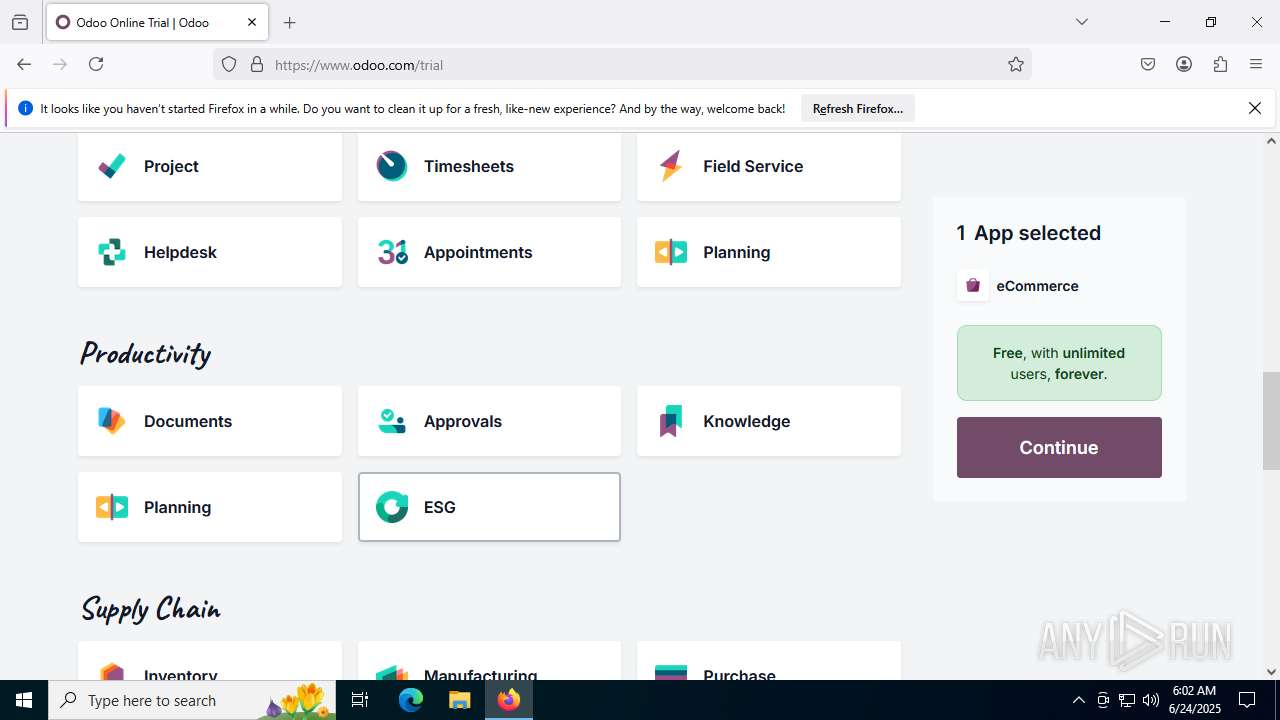Click the eCommerce selected app label

click(1037, 286)
